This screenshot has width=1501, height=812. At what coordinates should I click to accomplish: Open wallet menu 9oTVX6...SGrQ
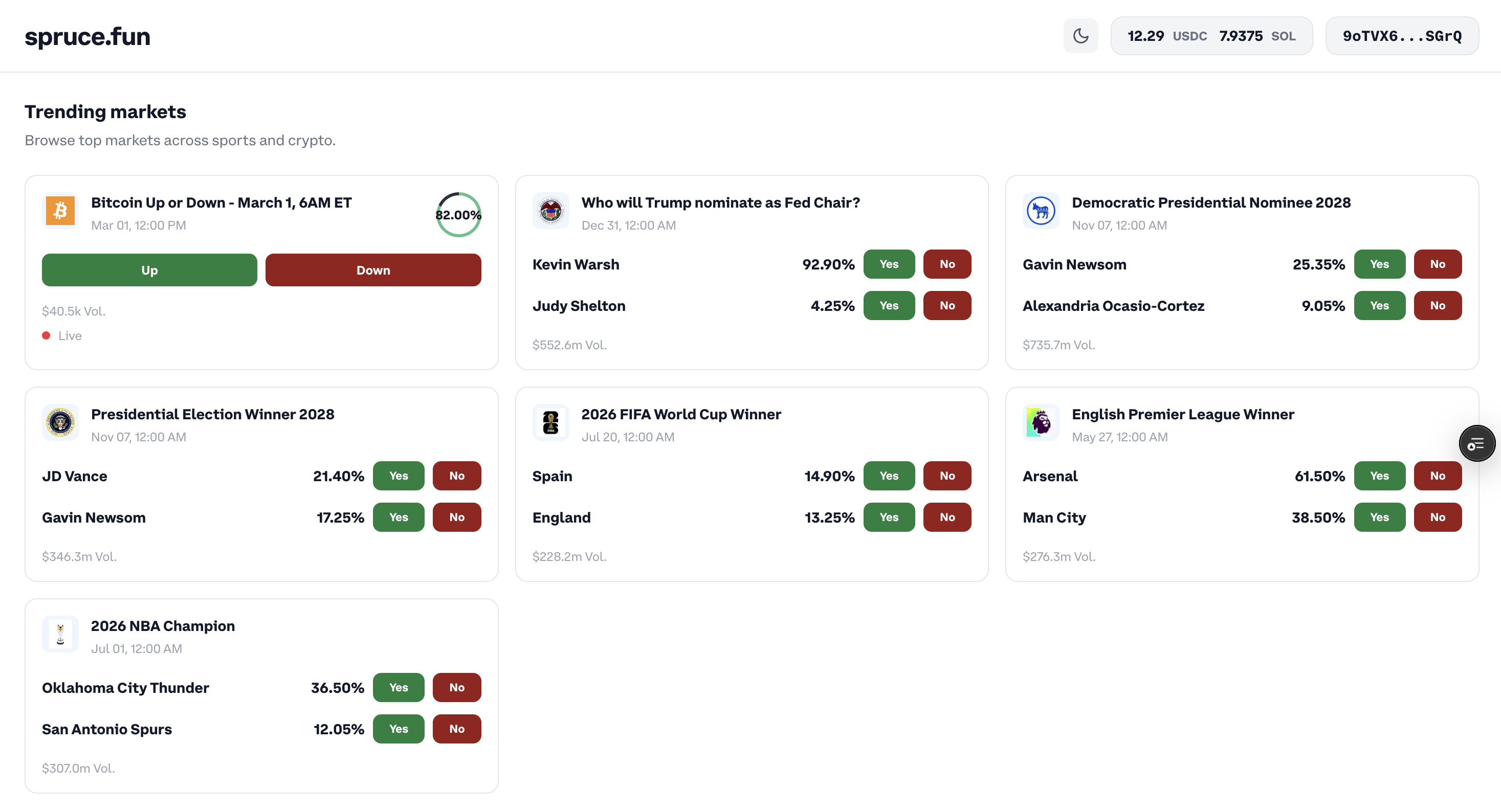click(1401, 36)
